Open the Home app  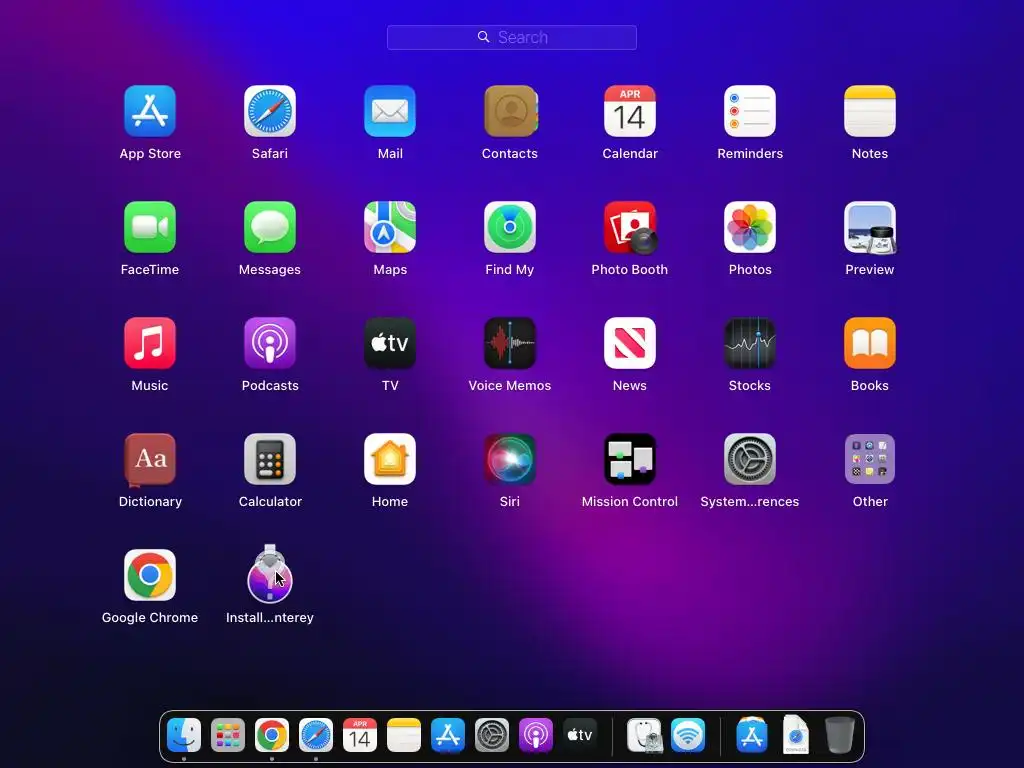pos(390,459)
